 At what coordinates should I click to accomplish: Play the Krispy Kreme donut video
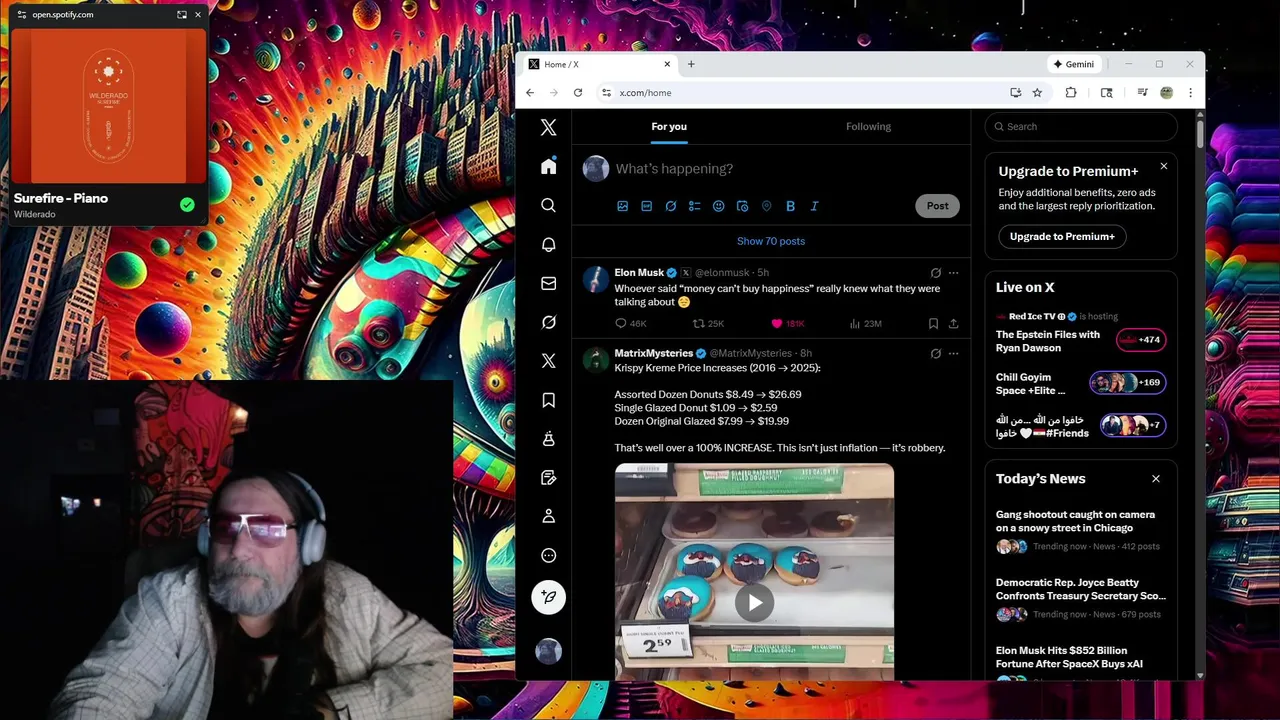[754, 602]
